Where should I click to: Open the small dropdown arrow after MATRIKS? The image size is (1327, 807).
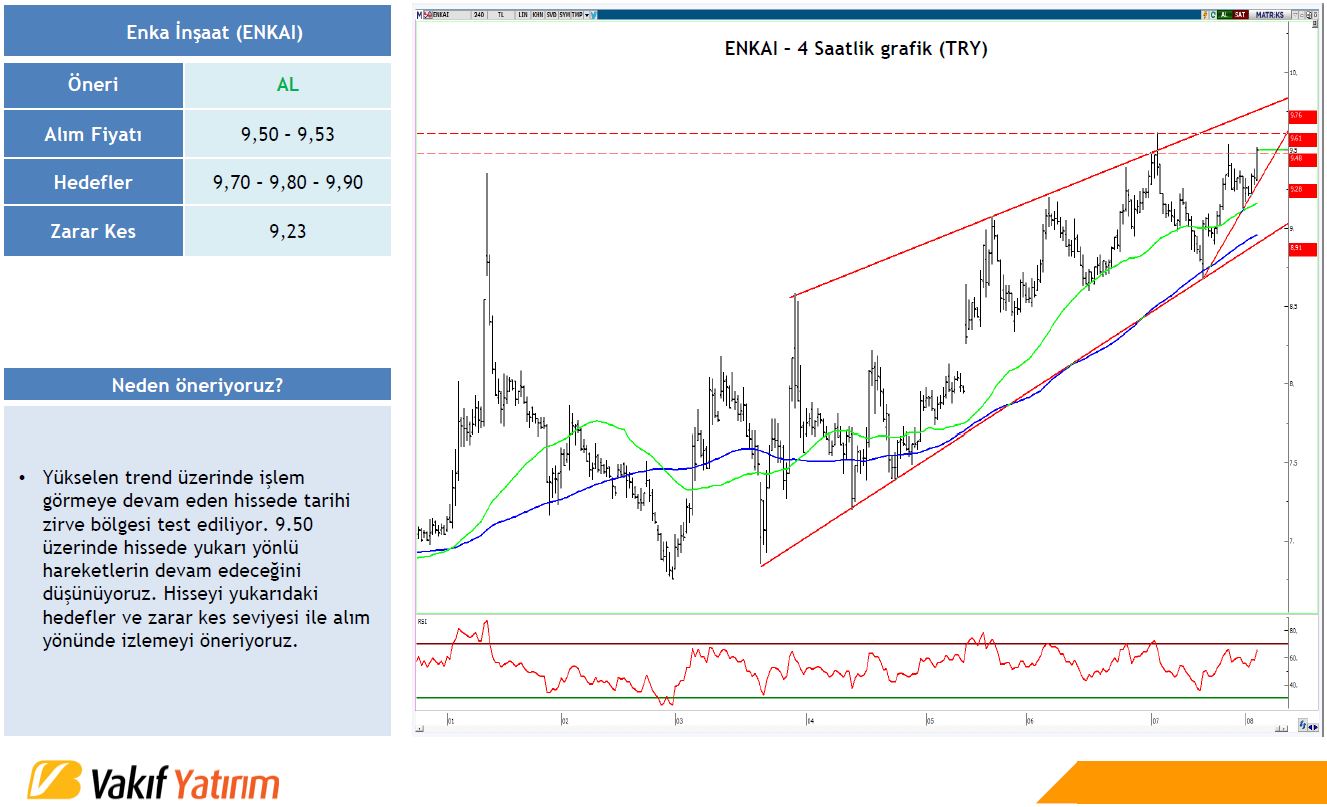coord(1295,15)
